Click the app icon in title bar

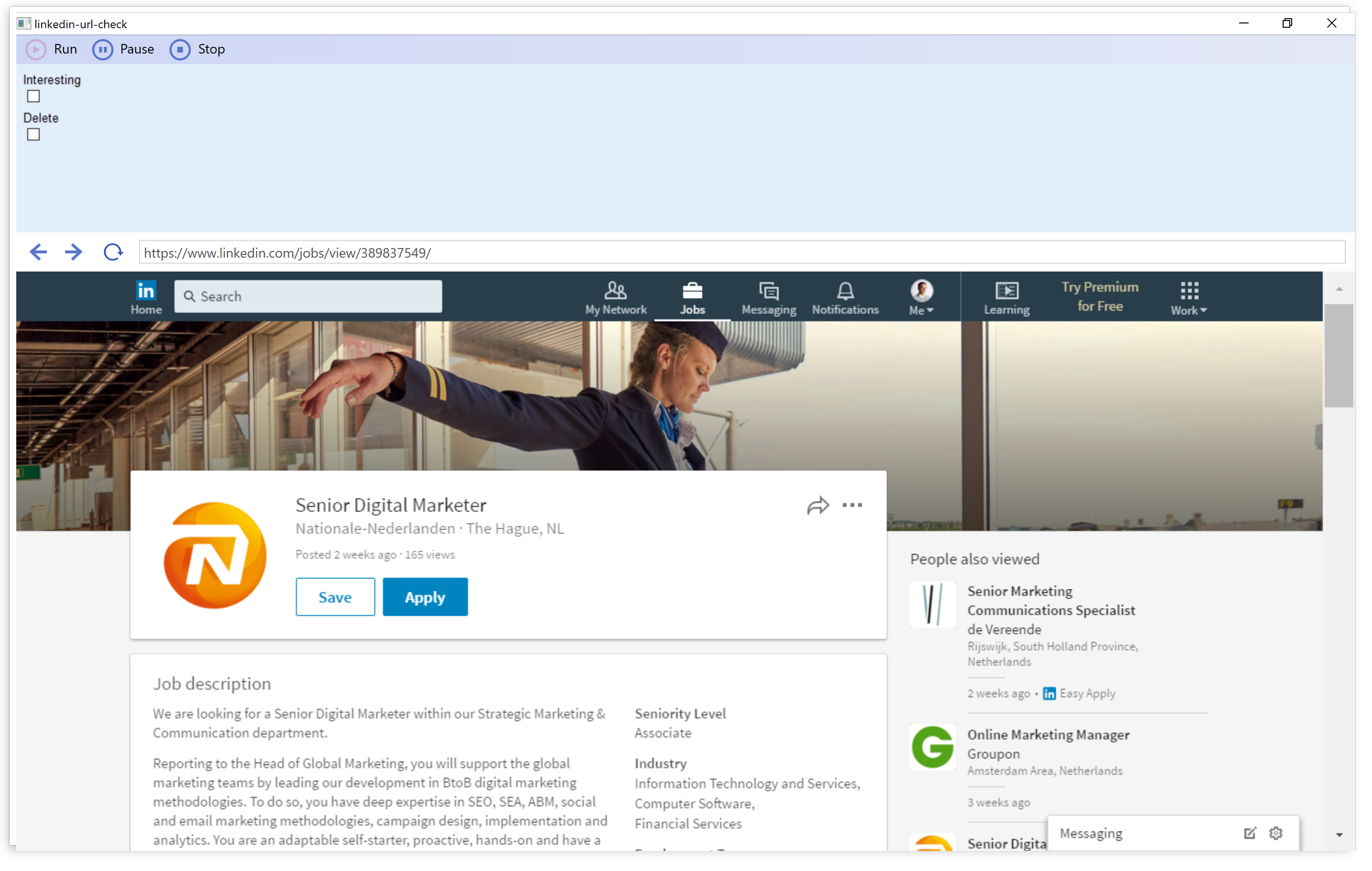pos(24,24)
